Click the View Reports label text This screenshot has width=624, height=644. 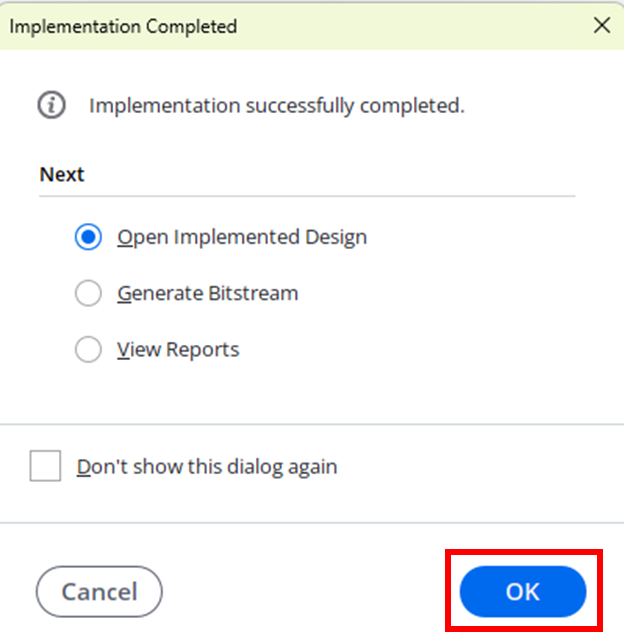(x=178, y=350)
